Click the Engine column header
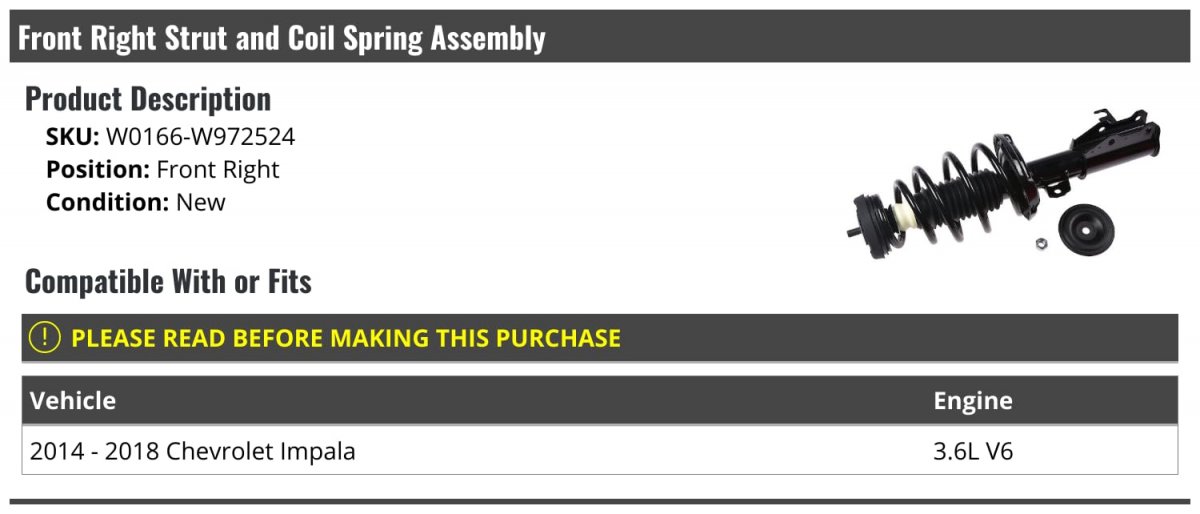This screenshot has height=514, width=1200. pyautogui.click(x=973, y=401)
